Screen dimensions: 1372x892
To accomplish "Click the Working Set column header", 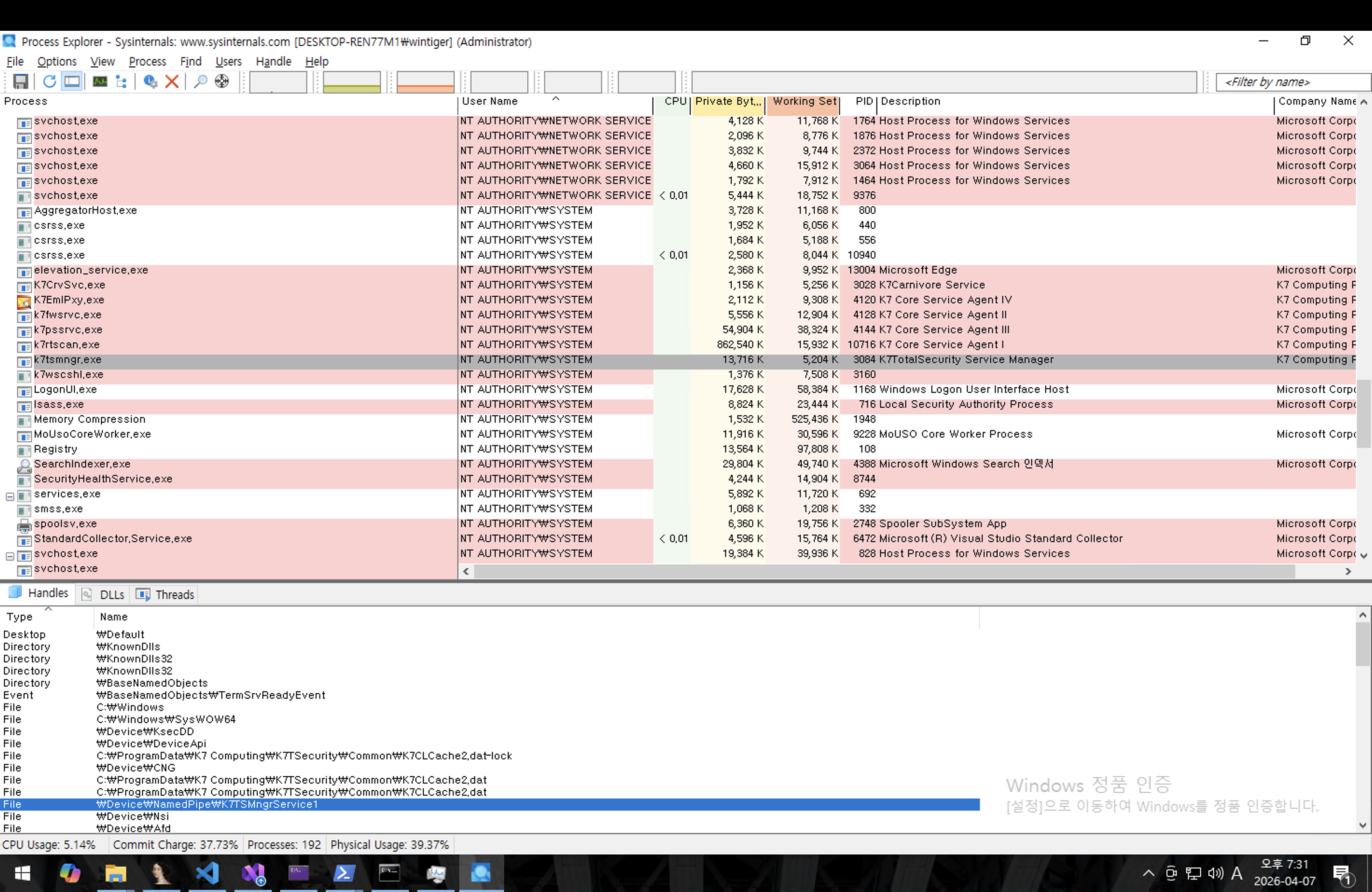I will [804, 101].
